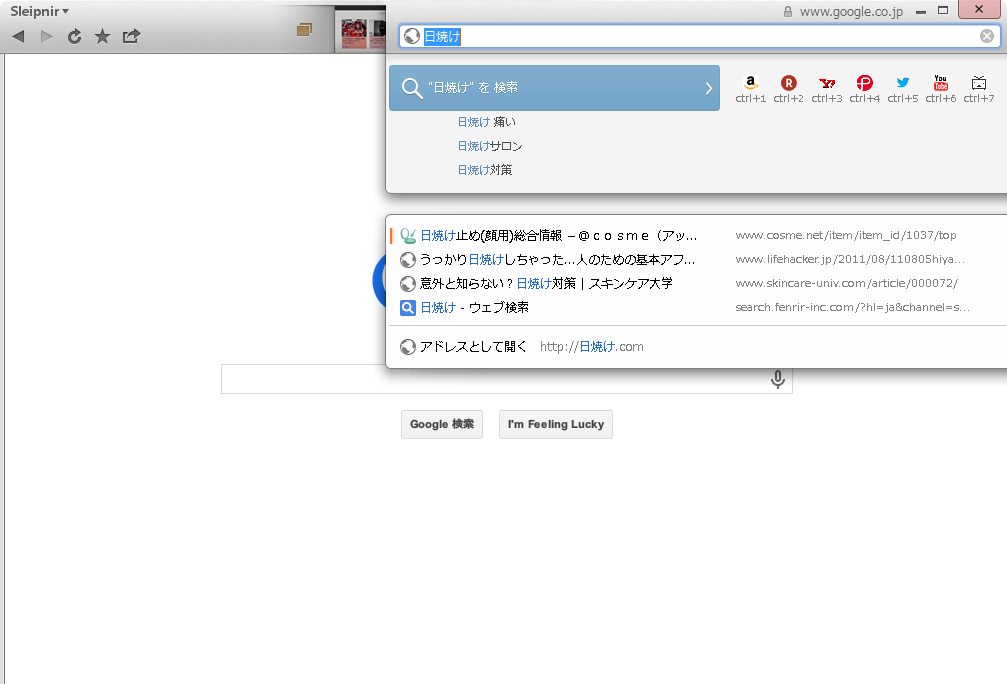Viewport: 1007px width, 684px height.
Task: Click the blue magnifier favicon for ウェブ検索
Action: [x=408, y=308]
